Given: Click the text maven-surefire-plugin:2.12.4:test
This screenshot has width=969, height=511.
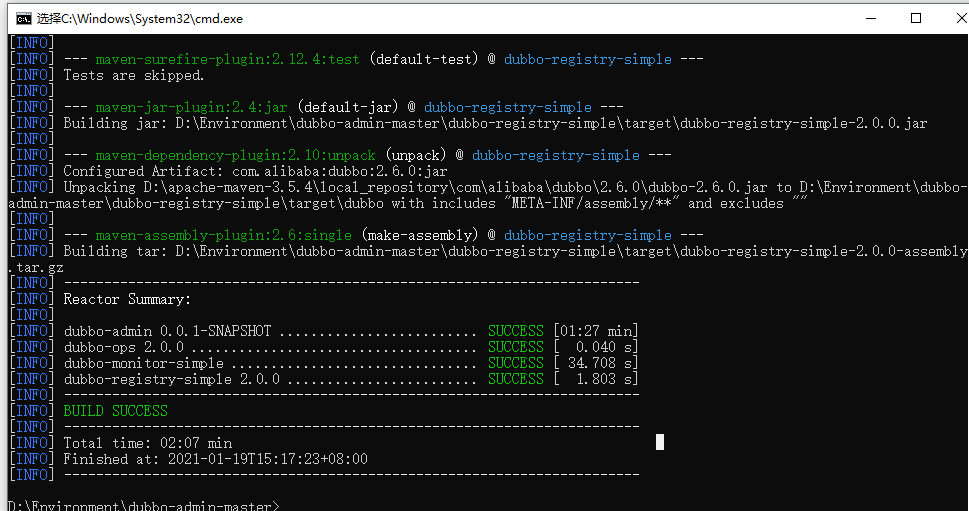Looking at the screenshot, I should pos(227,59).
